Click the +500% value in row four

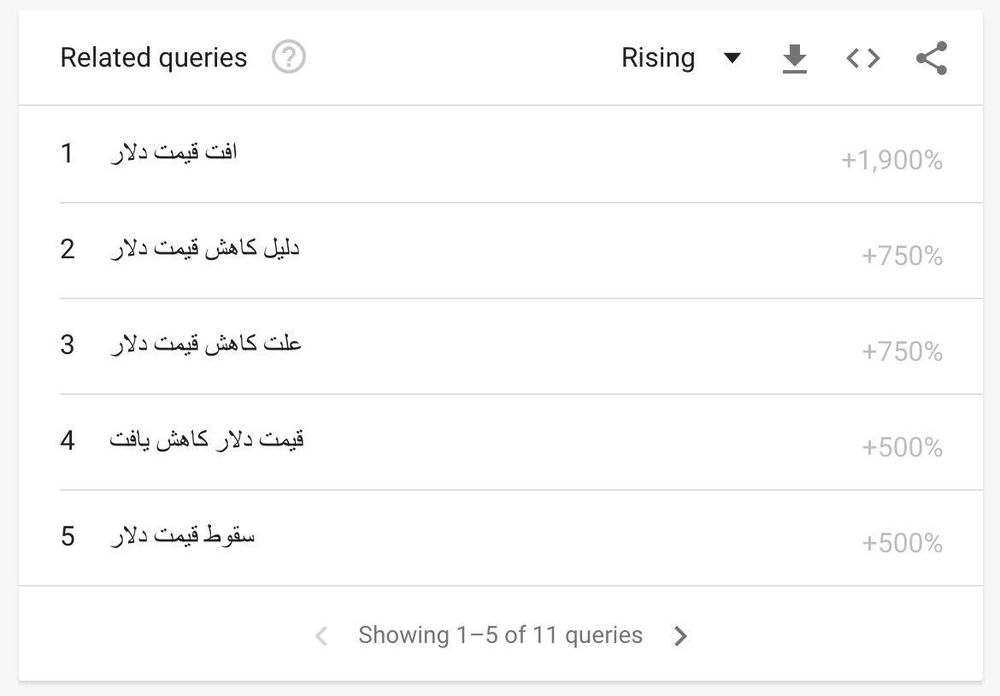(x=902, y=447)
